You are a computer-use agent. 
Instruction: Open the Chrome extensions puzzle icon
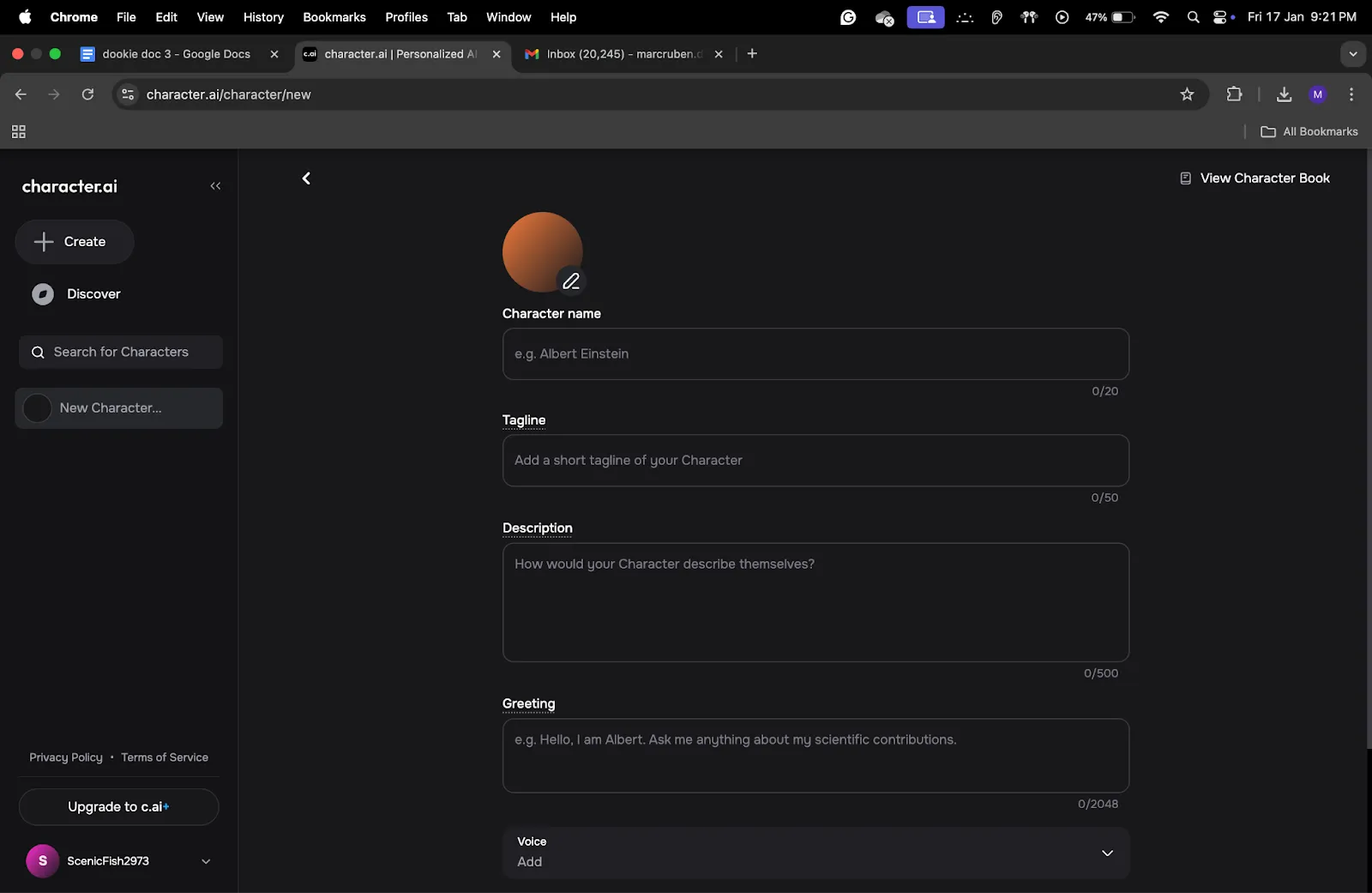coord(1234,94)
